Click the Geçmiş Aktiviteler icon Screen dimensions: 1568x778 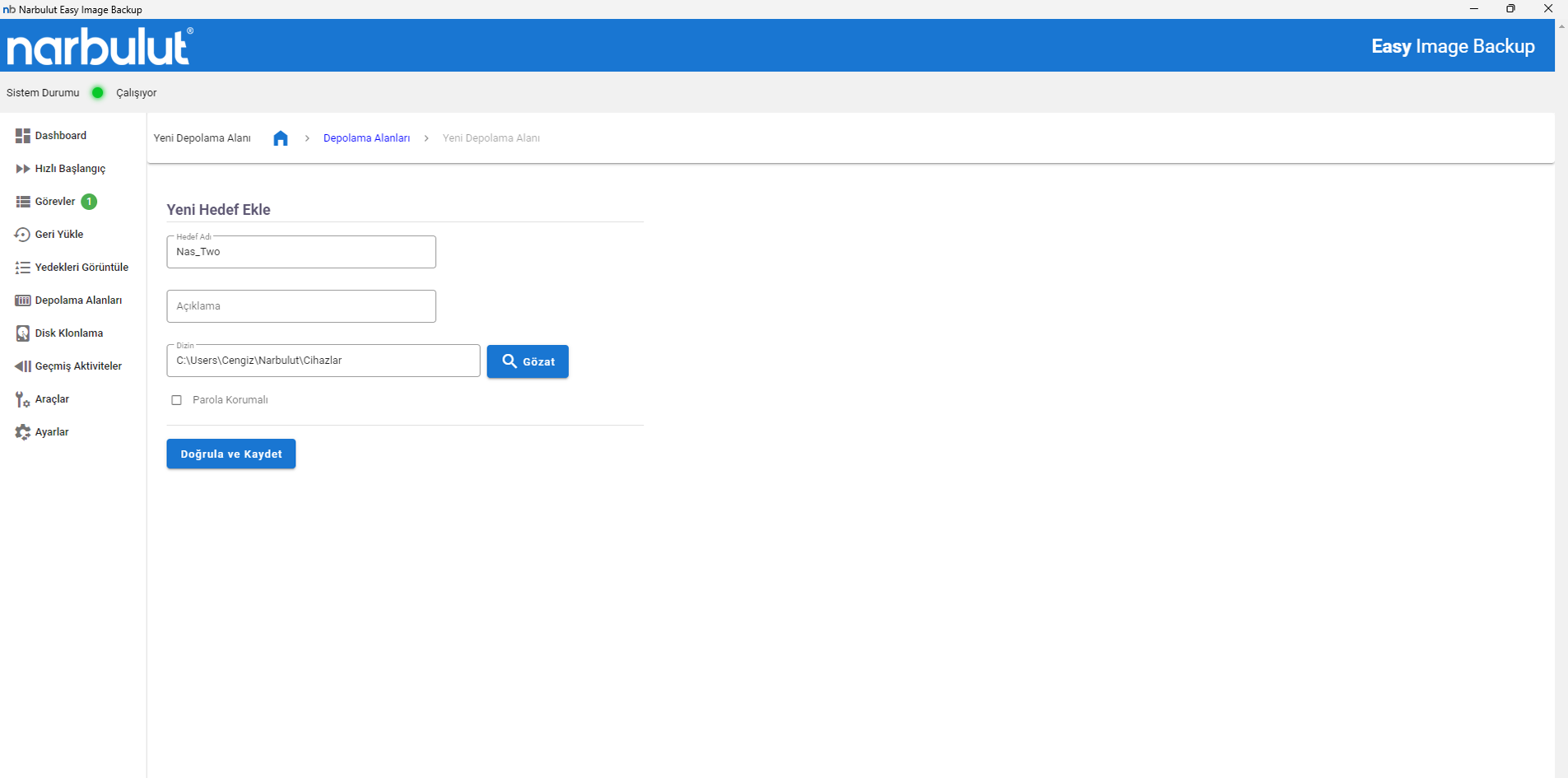(x=22, y=366)
